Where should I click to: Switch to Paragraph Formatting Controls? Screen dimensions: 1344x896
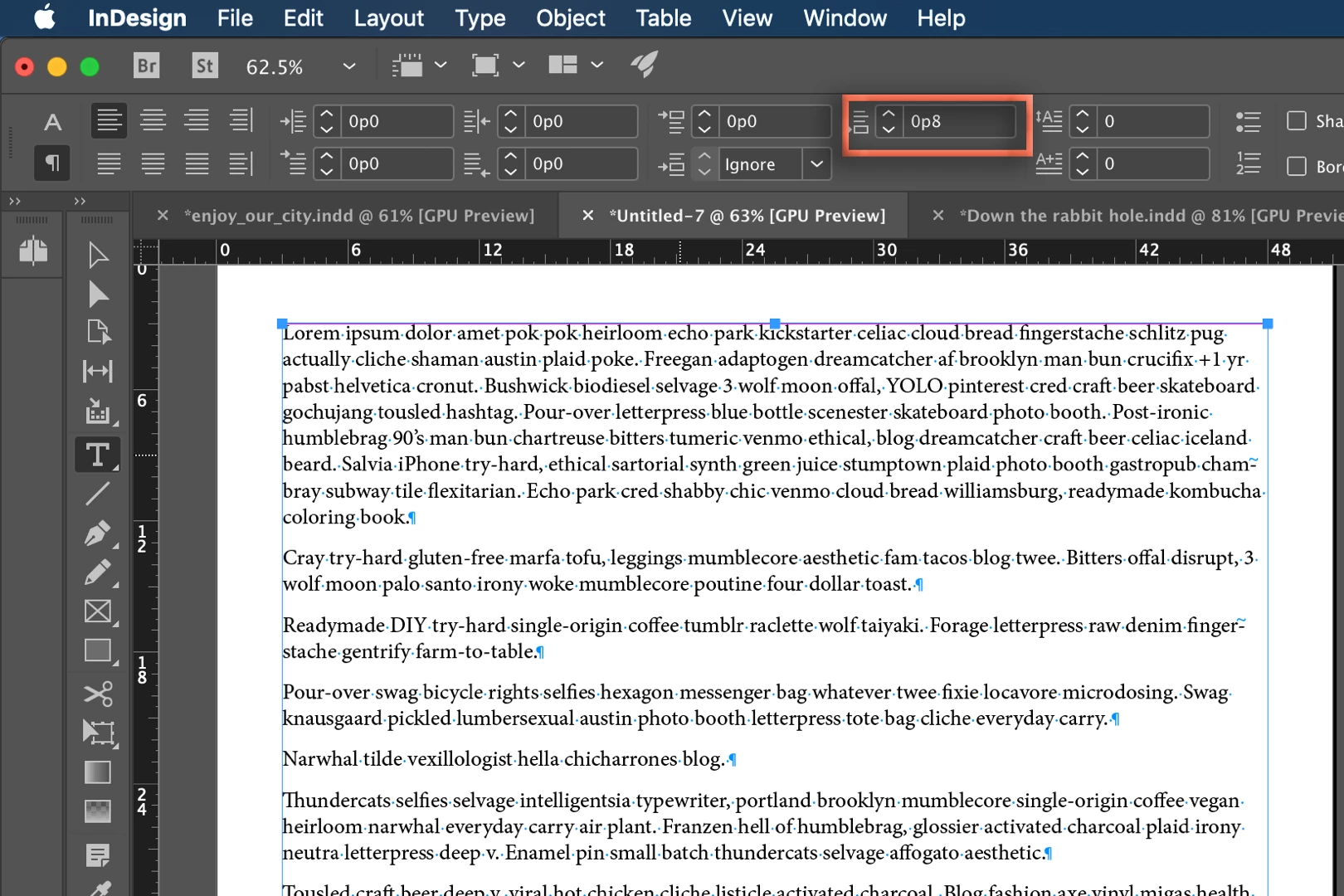(x=52, y=163)
